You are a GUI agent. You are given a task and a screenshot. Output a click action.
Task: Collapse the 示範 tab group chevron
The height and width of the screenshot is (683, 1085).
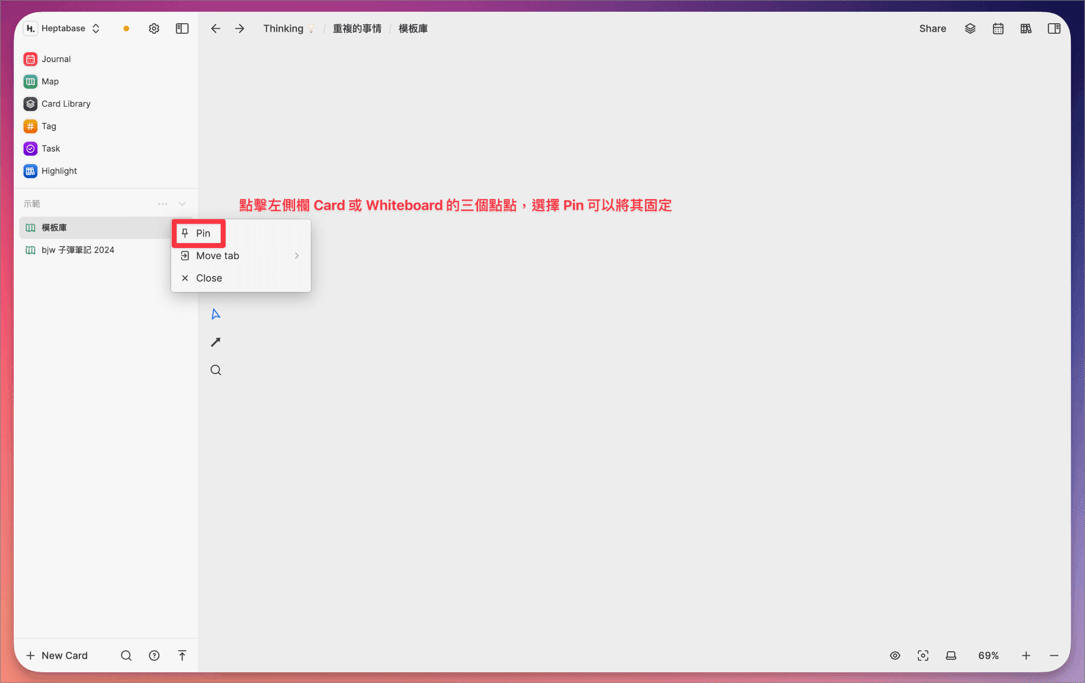182,203
